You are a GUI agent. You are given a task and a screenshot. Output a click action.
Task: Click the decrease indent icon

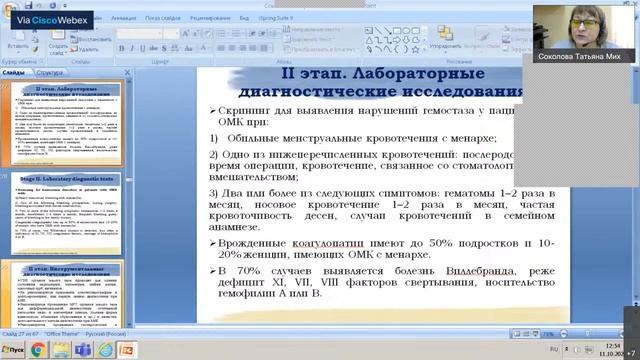252,33
